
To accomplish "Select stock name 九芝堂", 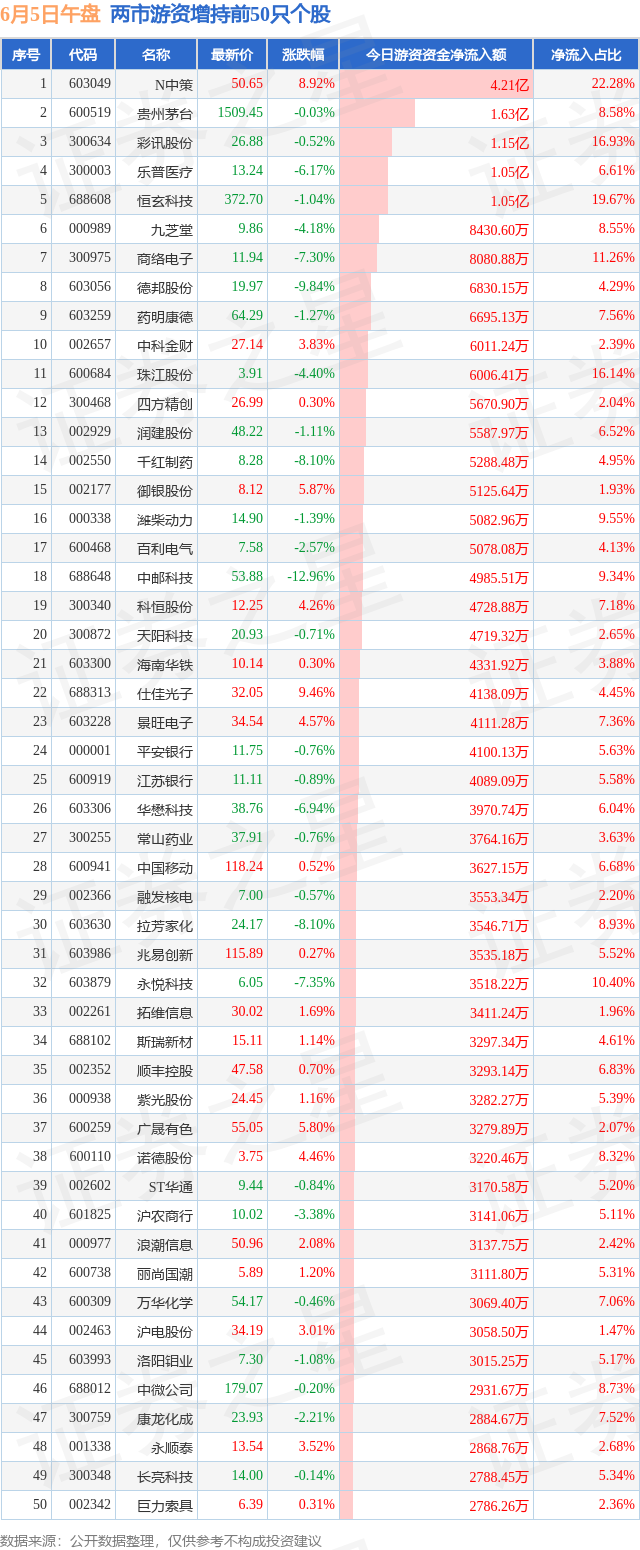I will [171, 229].
